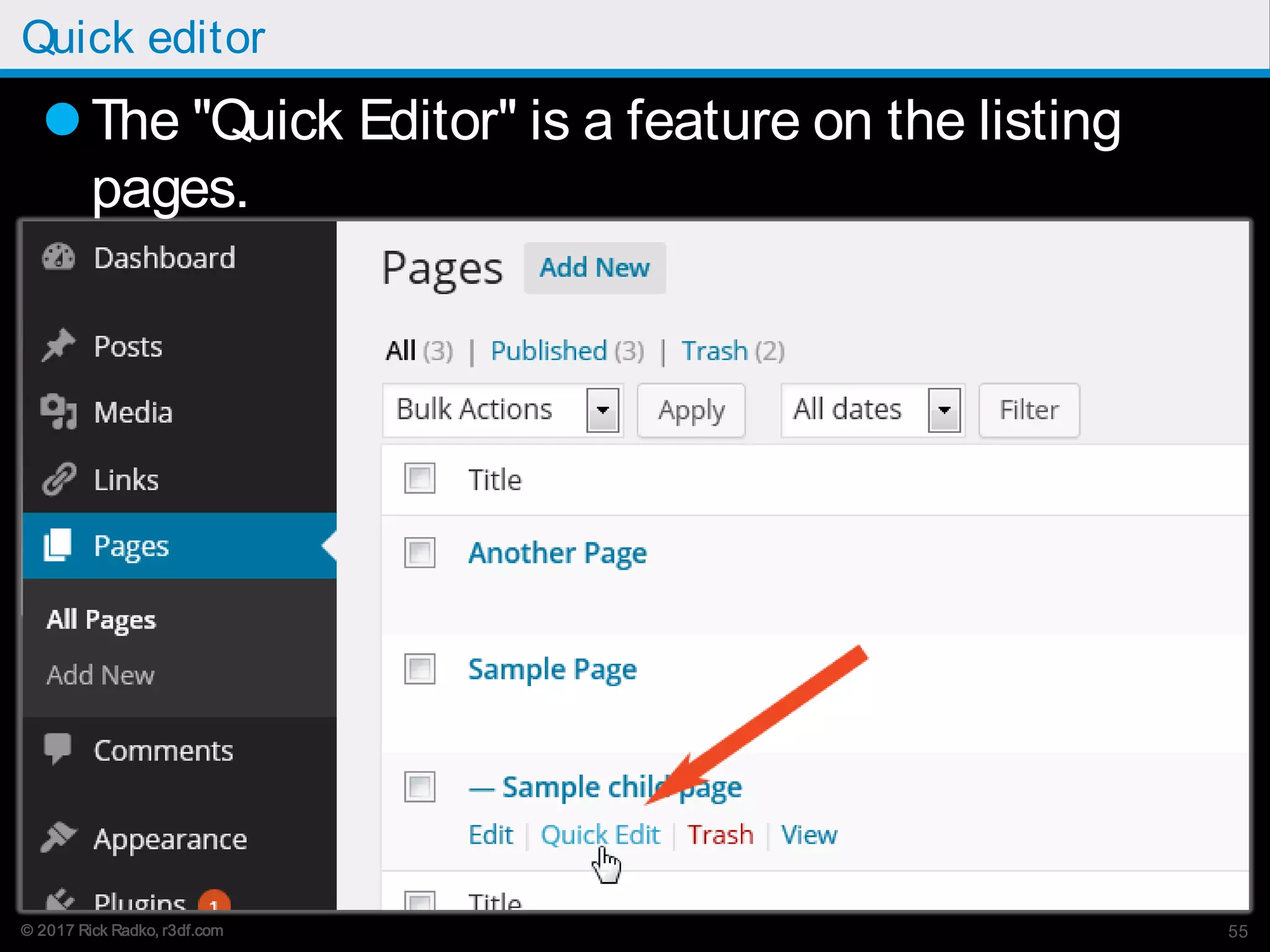Select All Pages submenu entry

[x=101, y=620]
